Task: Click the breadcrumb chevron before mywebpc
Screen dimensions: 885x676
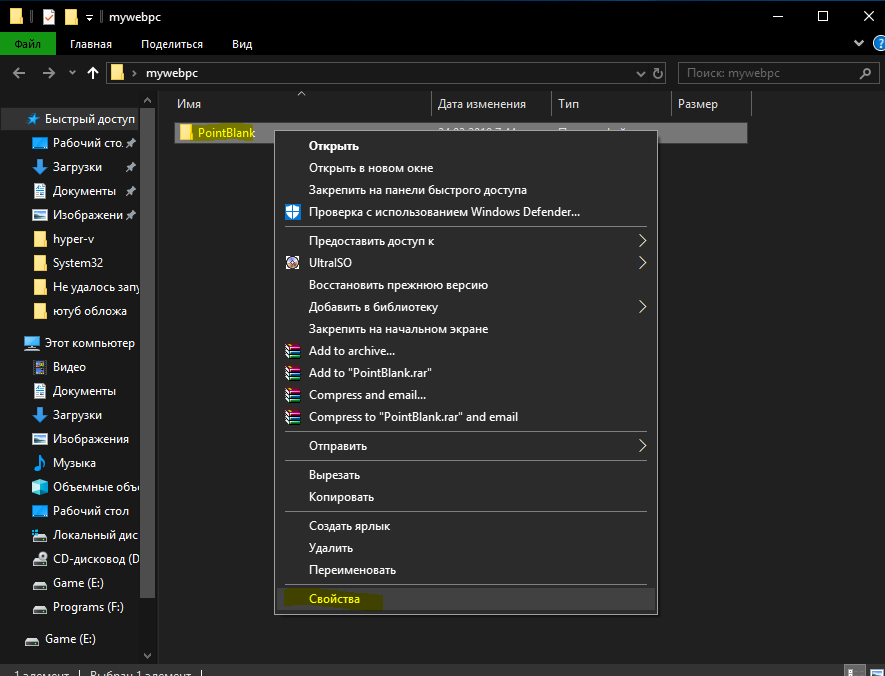Action: [134, 73]
